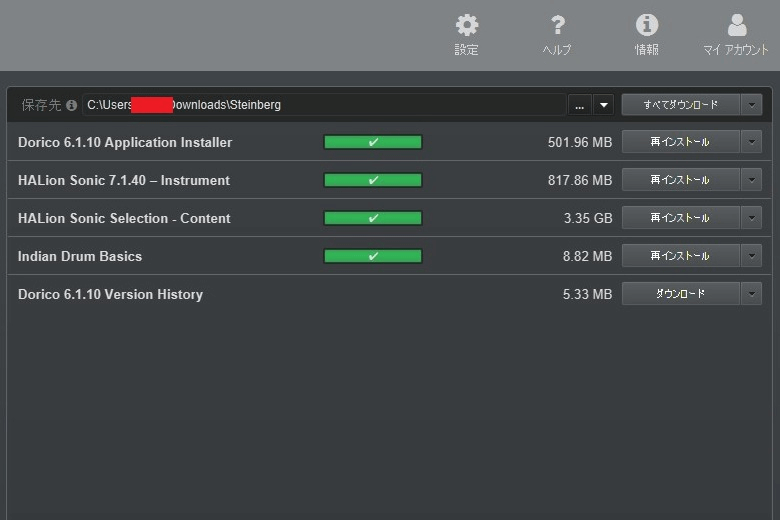Image resolution: width=780 pixels, height=520 pixels.
Task: Open dropdown arrow for Dorico Version History
Action: 751,294
